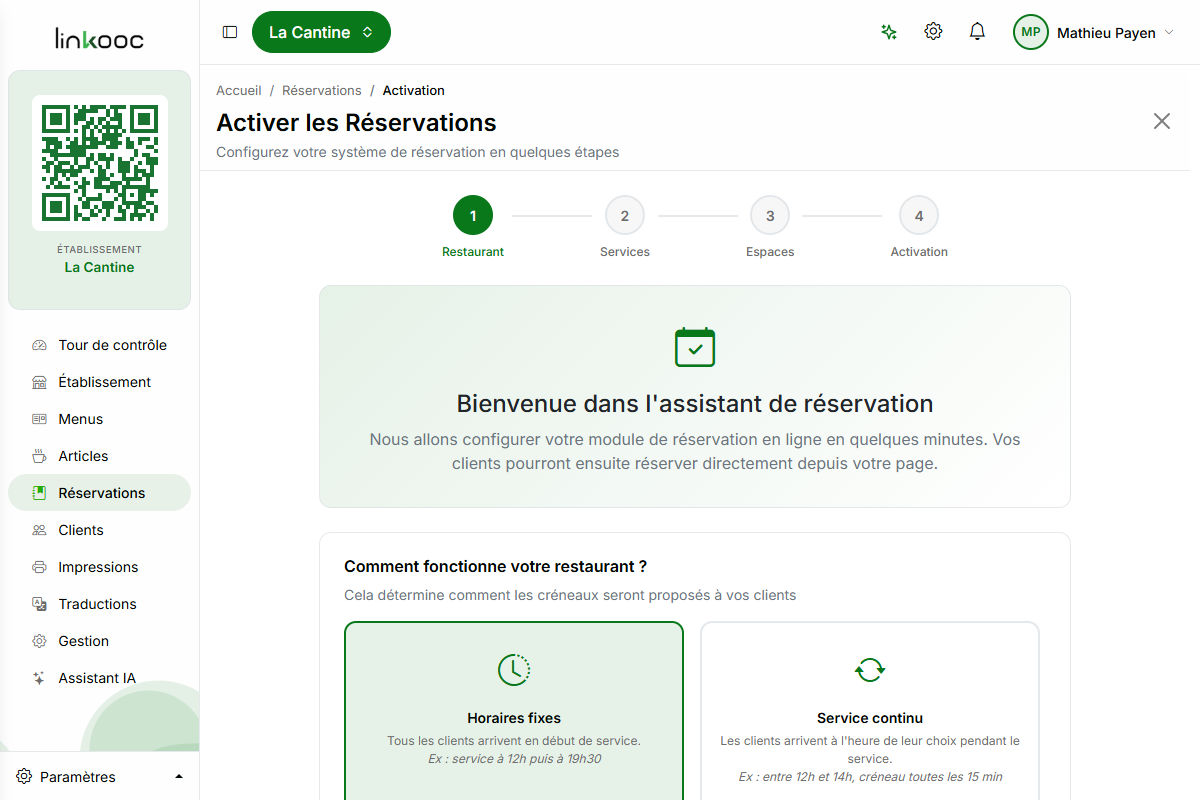
Task: Toggle the sidebar collapse icon
Action: 230,32
